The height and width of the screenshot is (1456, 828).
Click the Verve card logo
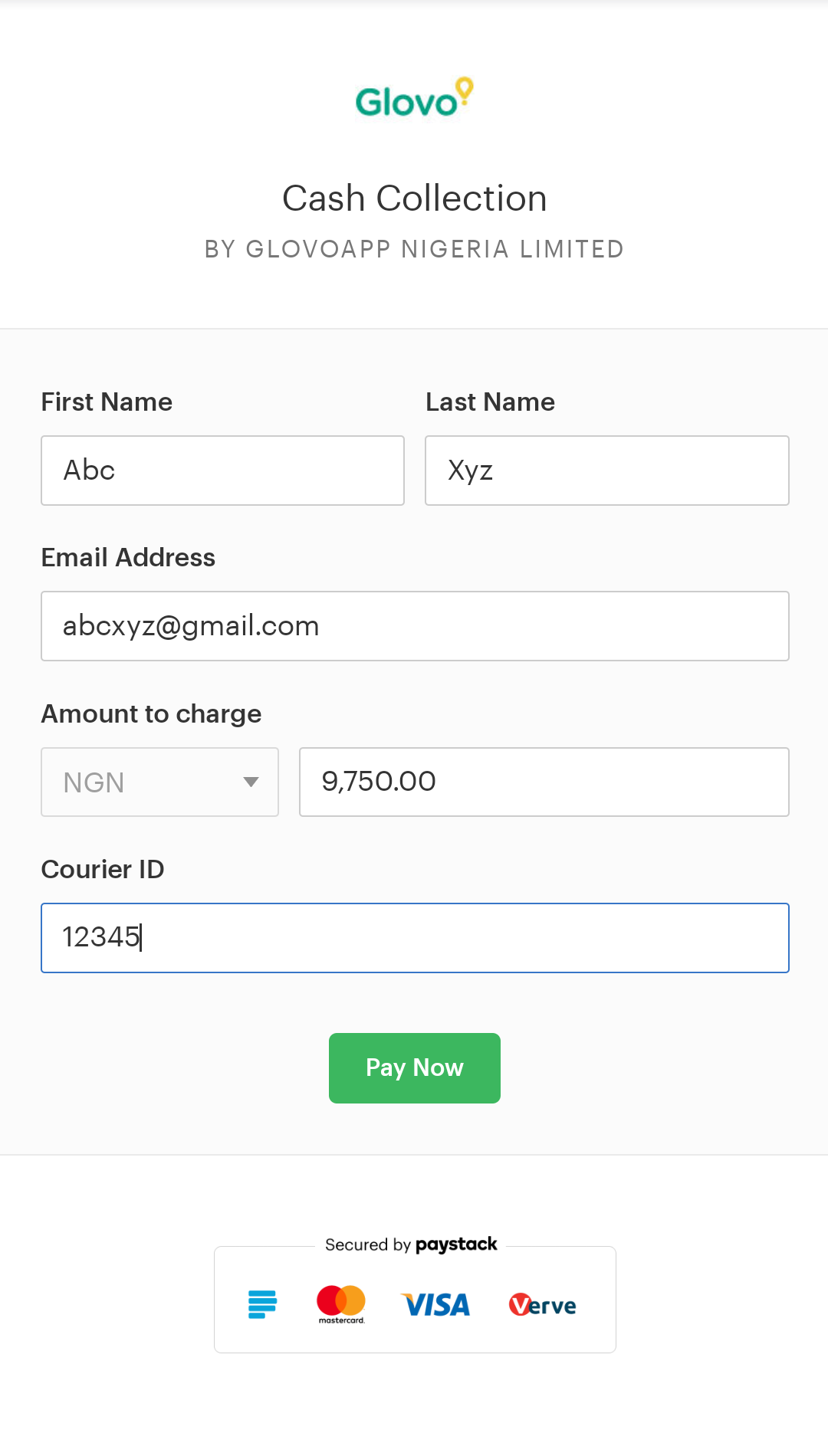point(542,1304)
